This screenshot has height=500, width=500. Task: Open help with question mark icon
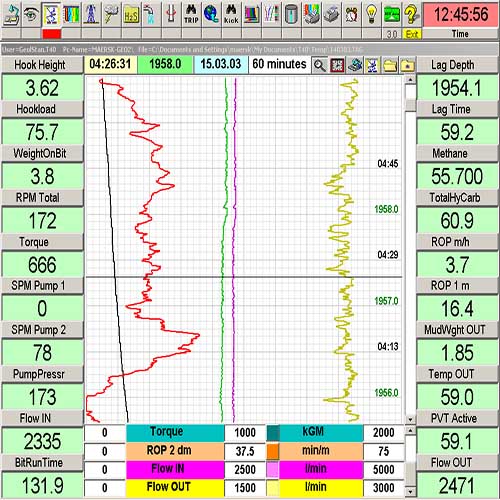[x=412, y=15]
